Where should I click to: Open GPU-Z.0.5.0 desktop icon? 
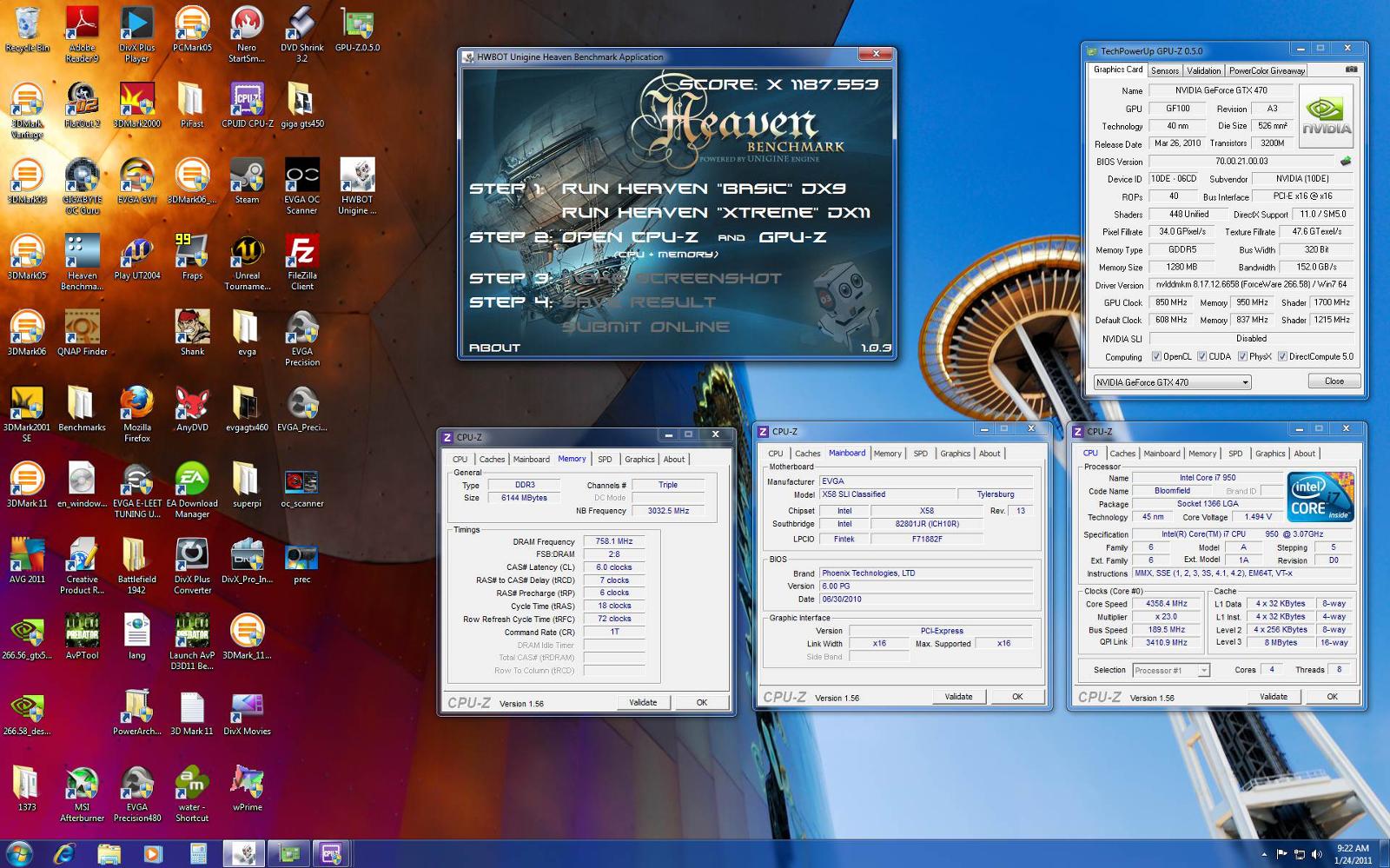tap(357, 30)
